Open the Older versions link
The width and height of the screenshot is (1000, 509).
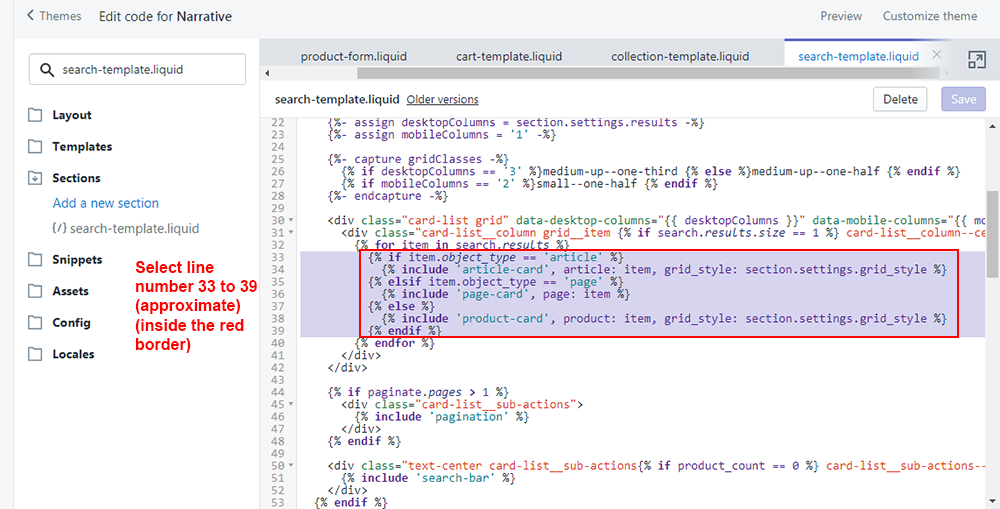(442, 100)
